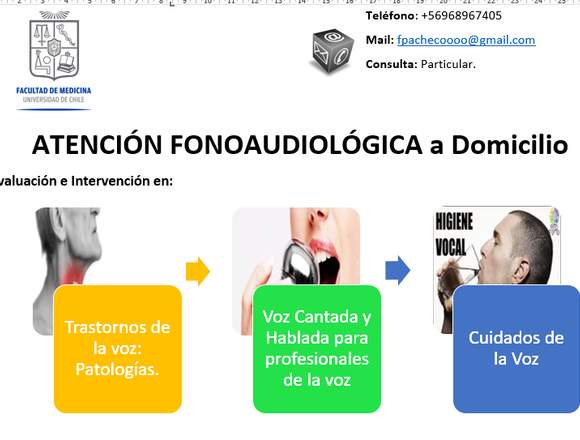Click the Intervención en: subtitle text

[122, 181]
